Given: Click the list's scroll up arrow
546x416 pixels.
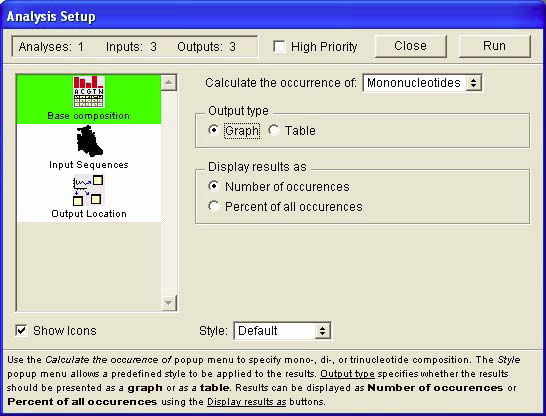Looking at the screenshot, I should [169, 83].
